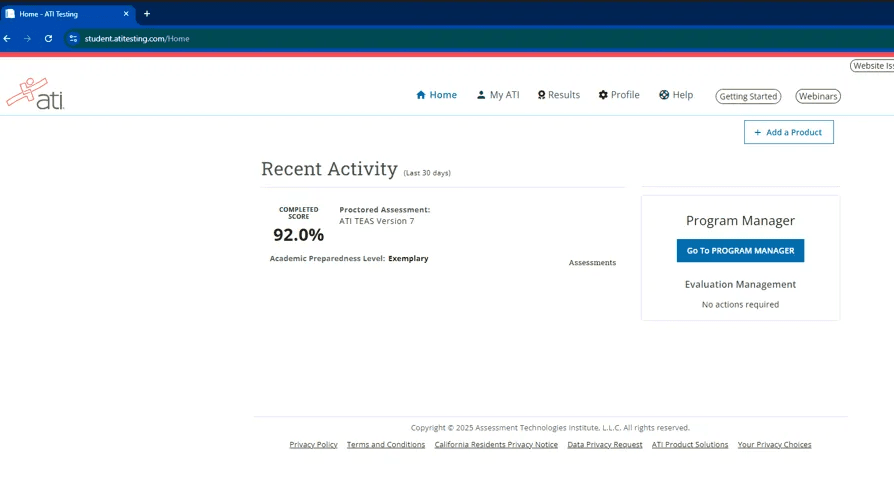This screenshot has height=493, width=894.
Task: Open the Data Privacy Request link
Action: coord(604,445)
